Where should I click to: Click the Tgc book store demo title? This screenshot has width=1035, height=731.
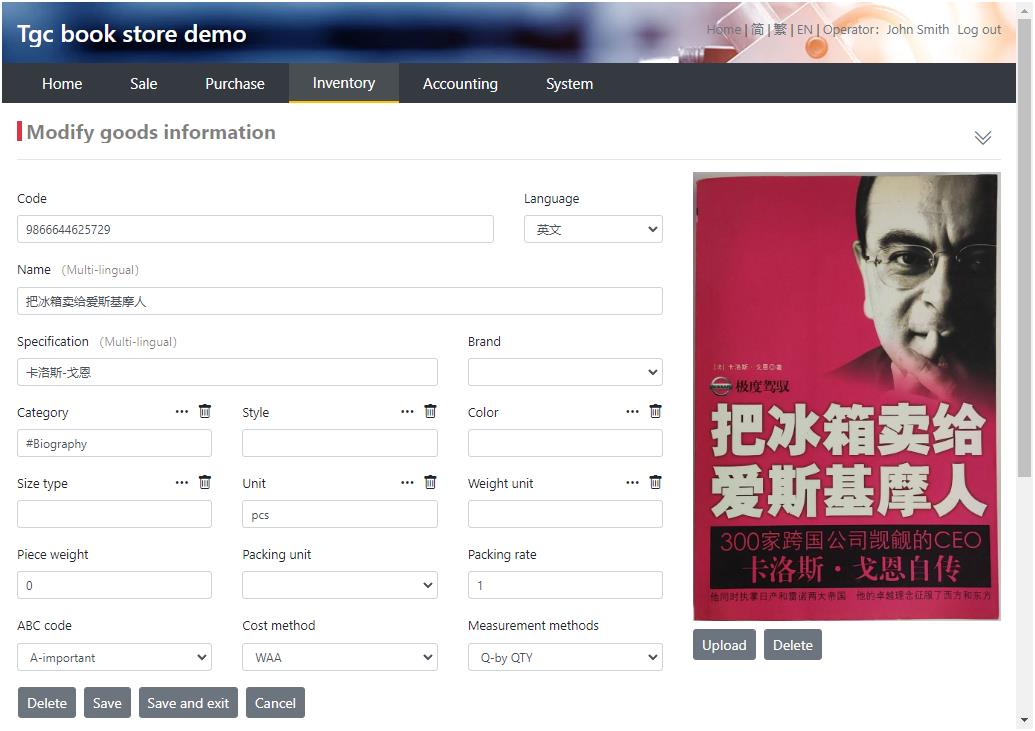(x=131, y=33)
